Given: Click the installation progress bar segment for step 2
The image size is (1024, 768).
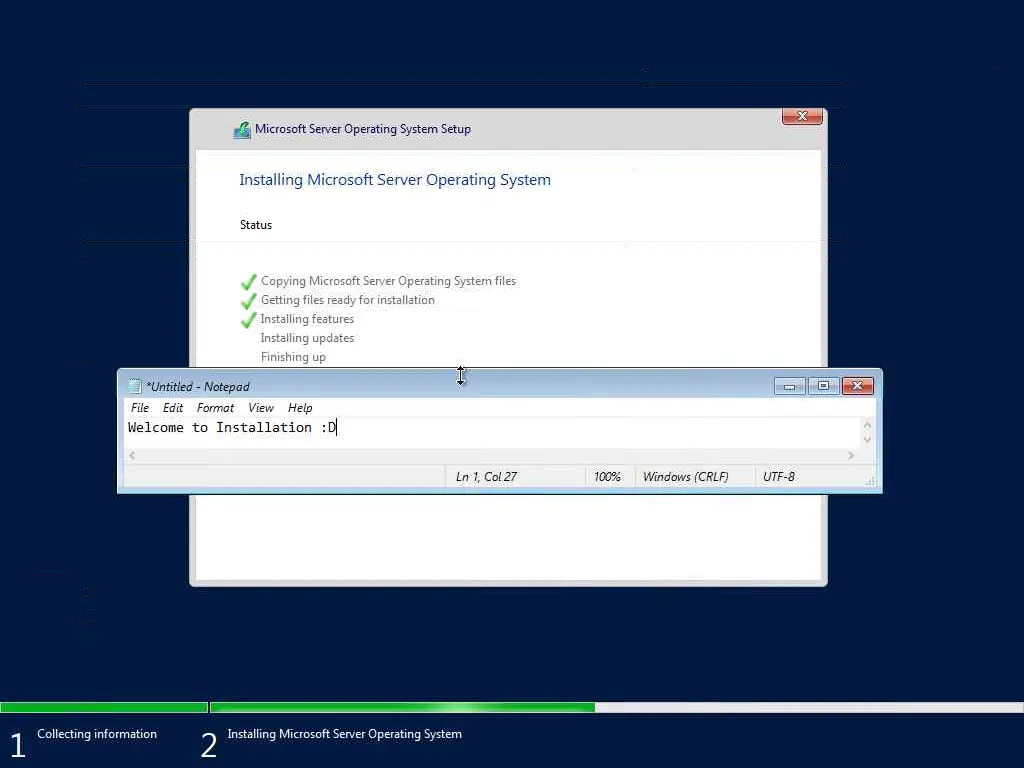Looking at the screenshot, I should tap(616, 707).
